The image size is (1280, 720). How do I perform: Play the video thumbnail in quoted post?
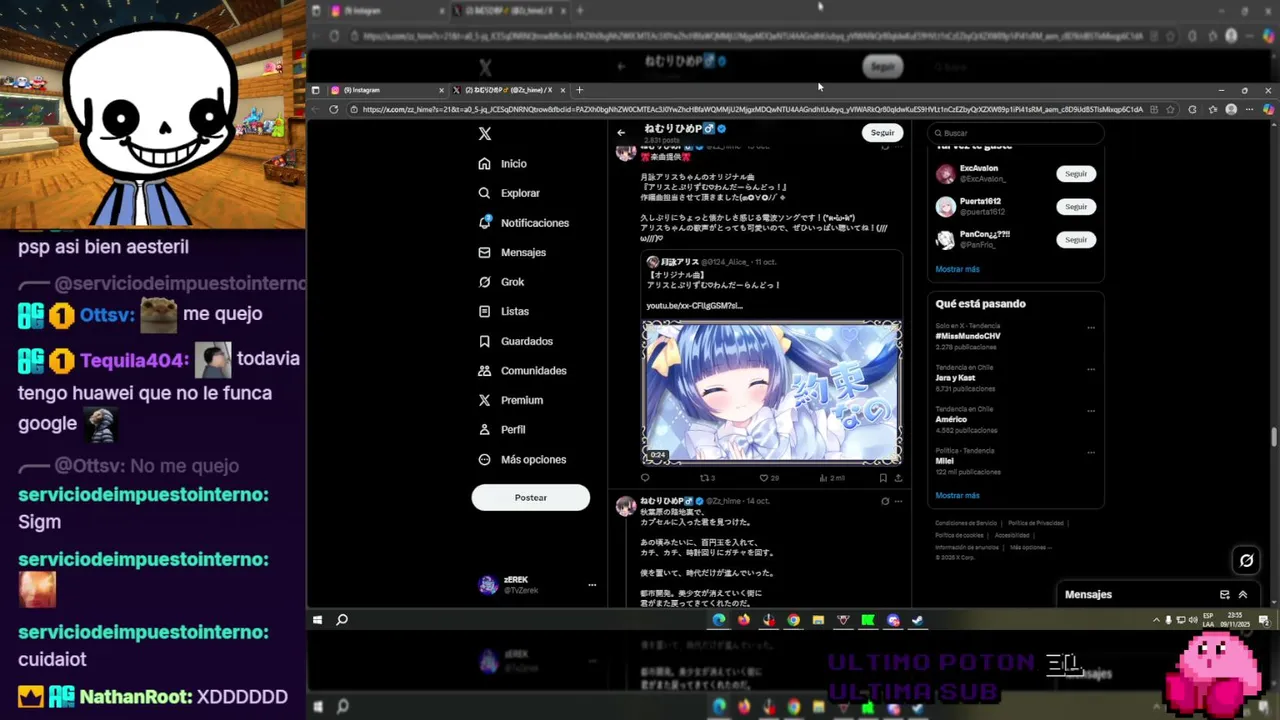771,392
